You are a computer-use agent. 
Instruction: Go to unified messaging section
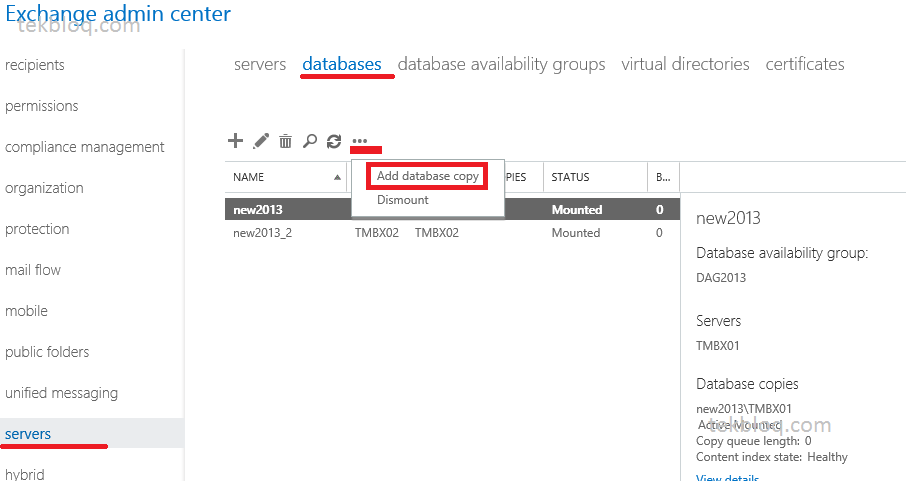(62, 393)
